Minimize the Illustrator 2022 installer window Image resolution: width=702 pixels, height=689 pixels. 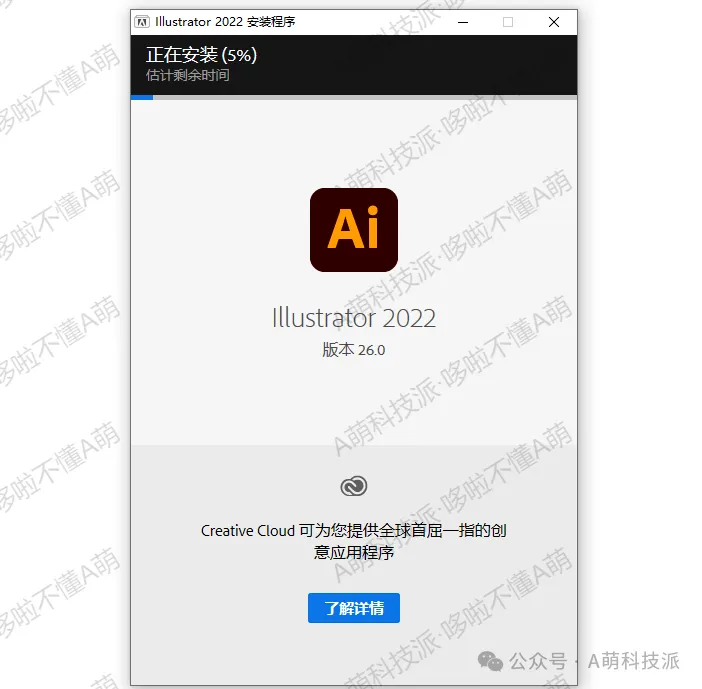(x=463, y=22)
